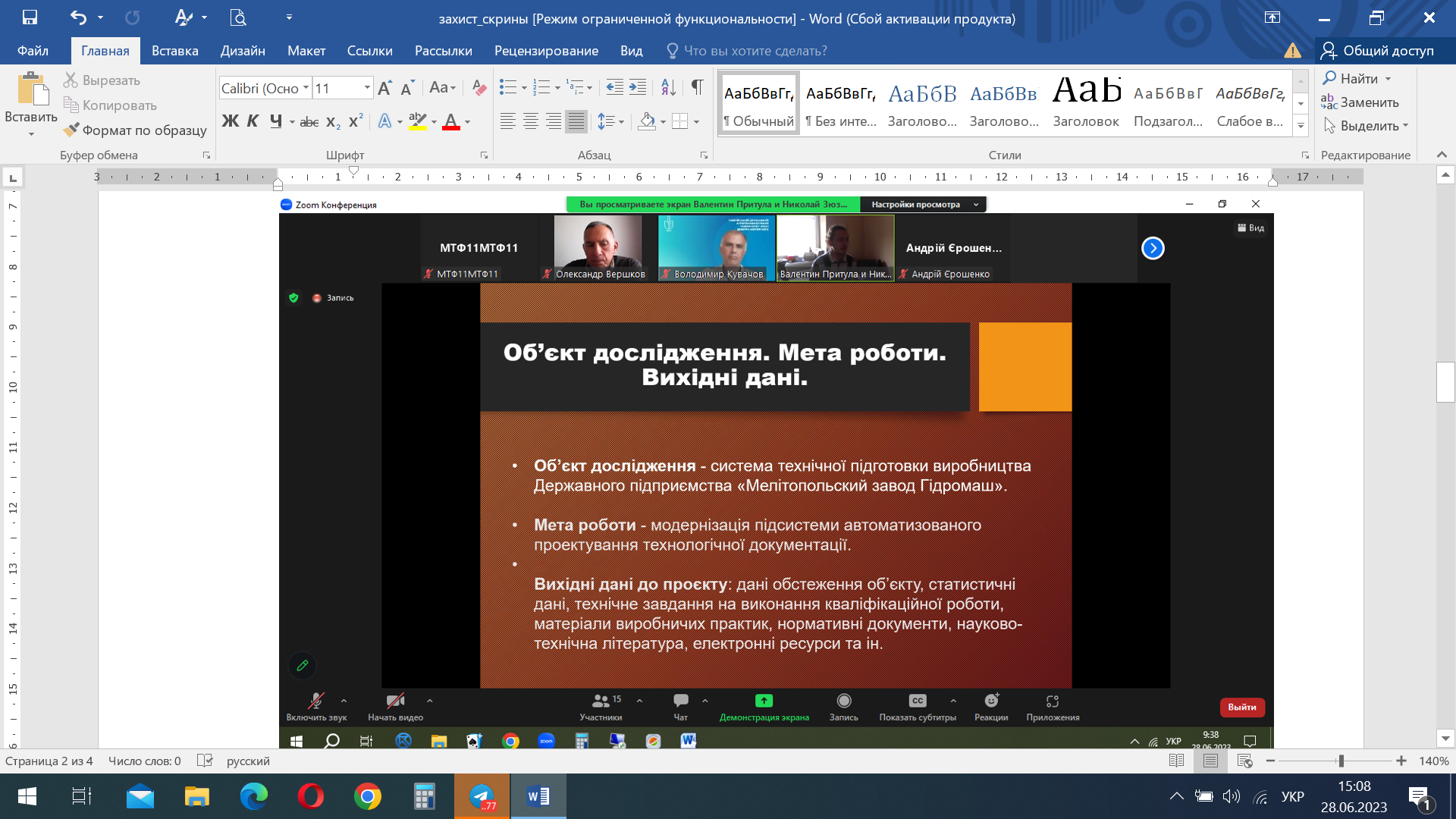
Task: Click the Save floppy disk icon
Action: click(30, 17)
